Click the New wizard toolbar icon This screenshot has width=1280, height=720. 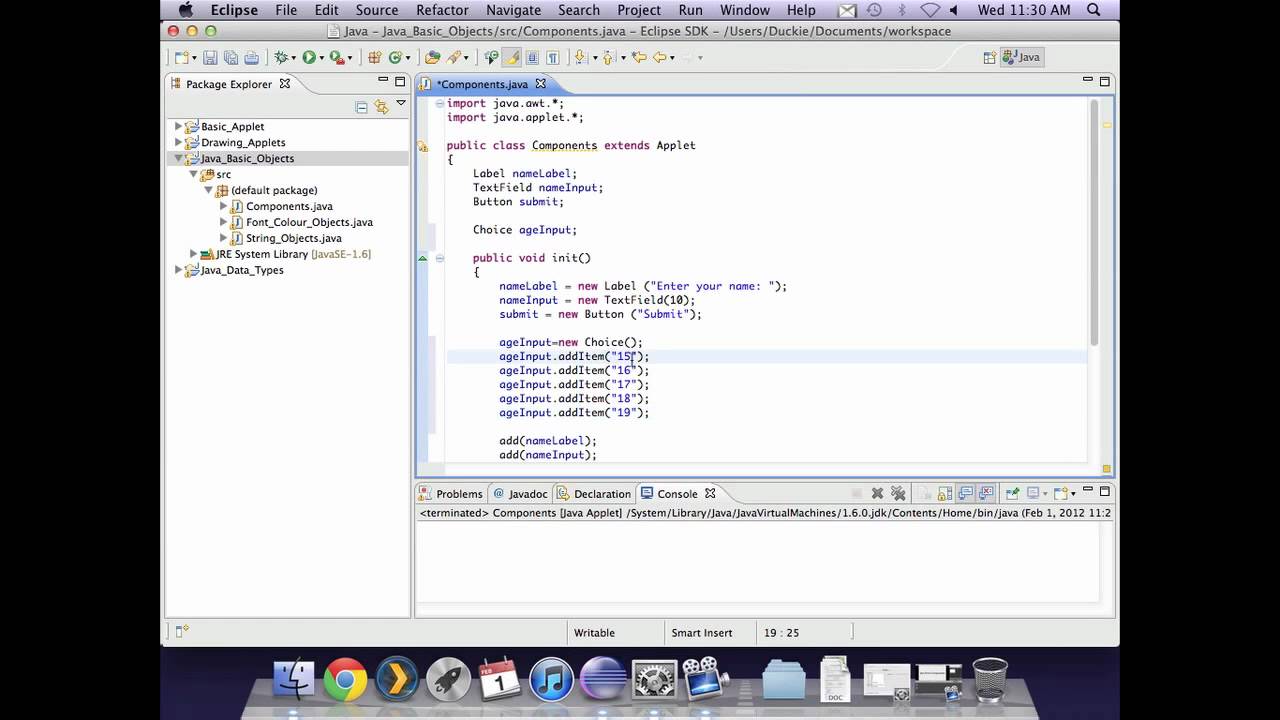click(x=182, y=57)
